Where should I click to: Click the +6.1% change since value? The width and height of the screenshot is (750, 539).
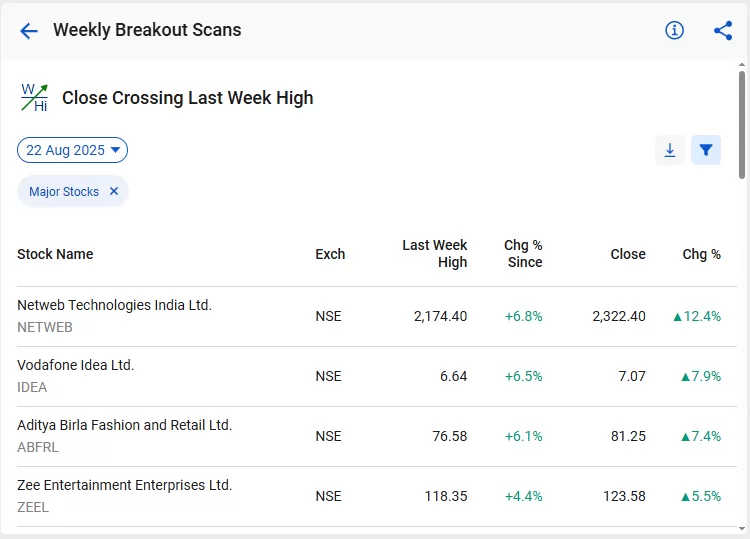click(524, 436)
